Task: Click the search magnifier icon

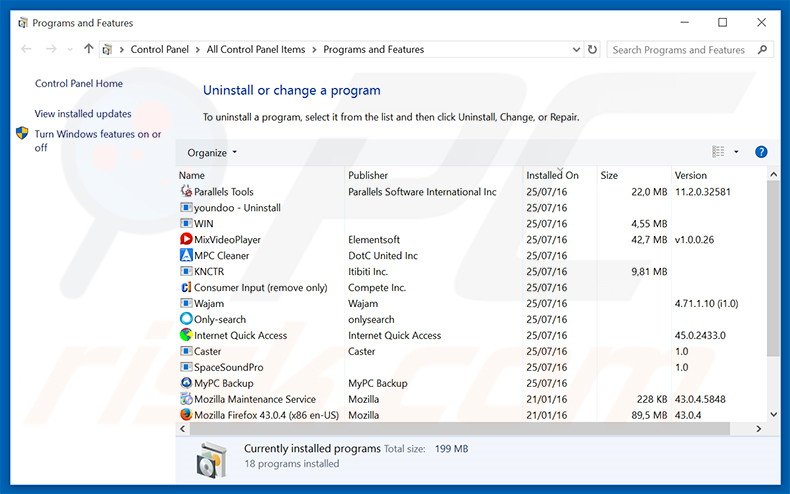Action: 762,49
